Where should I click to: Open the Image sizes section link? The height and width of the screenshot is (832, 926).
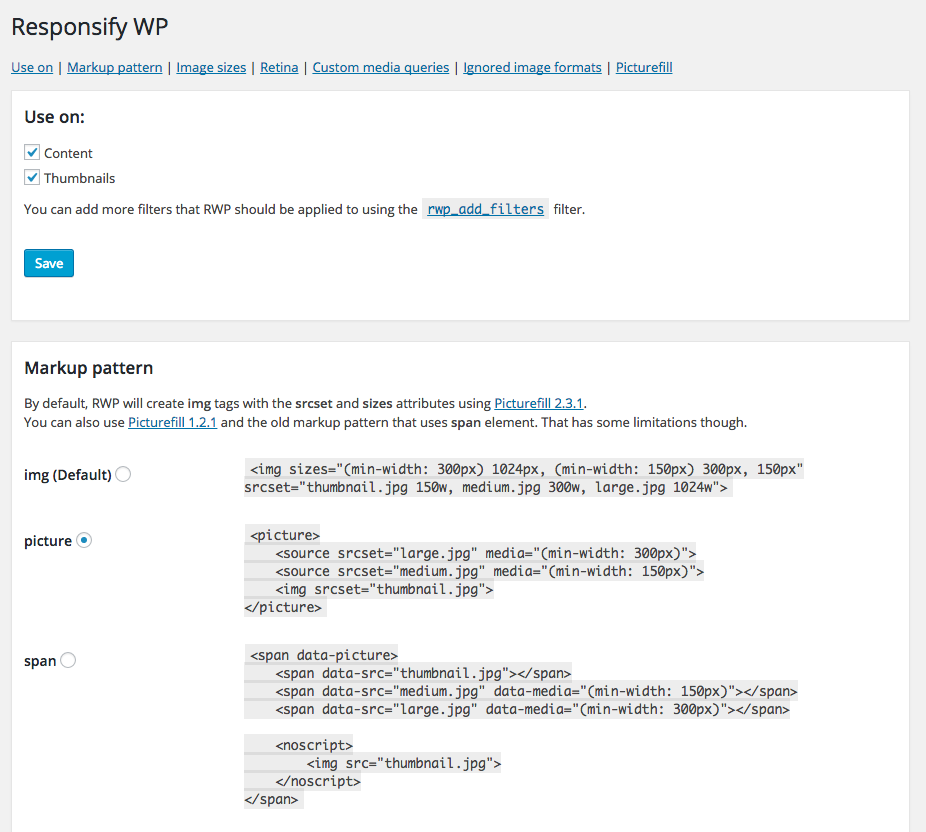coord(211,67)
